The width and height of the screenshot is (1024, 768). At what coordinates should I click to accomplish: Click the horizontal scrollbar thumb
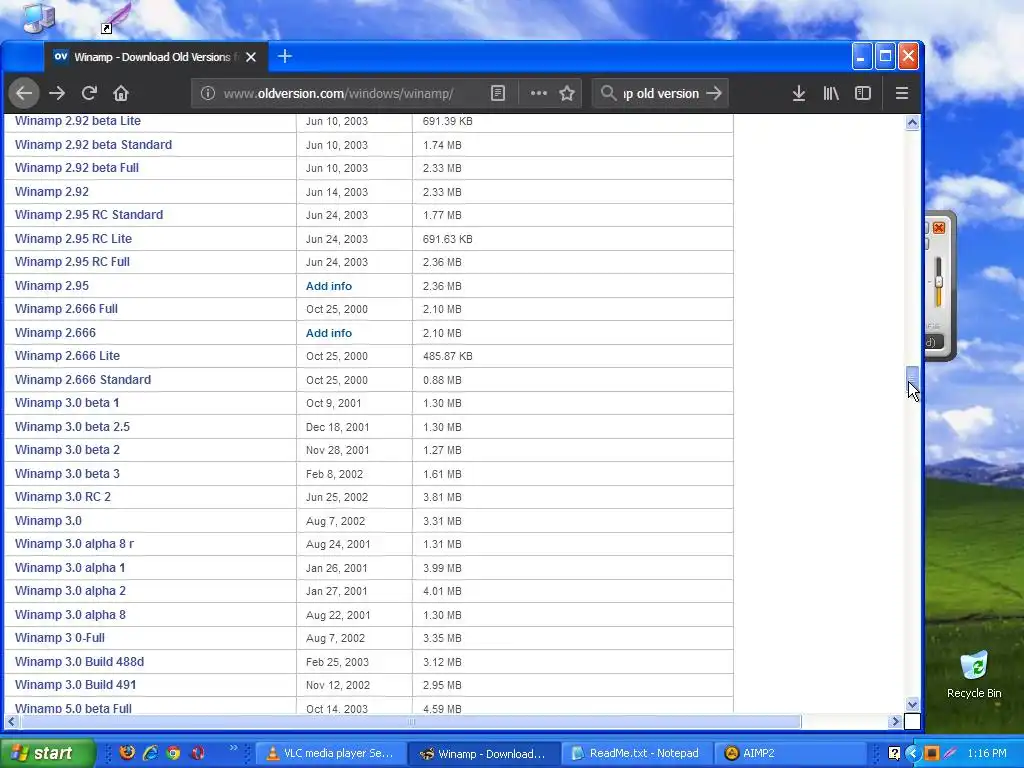pyautogui.click(x=411, y=722)
